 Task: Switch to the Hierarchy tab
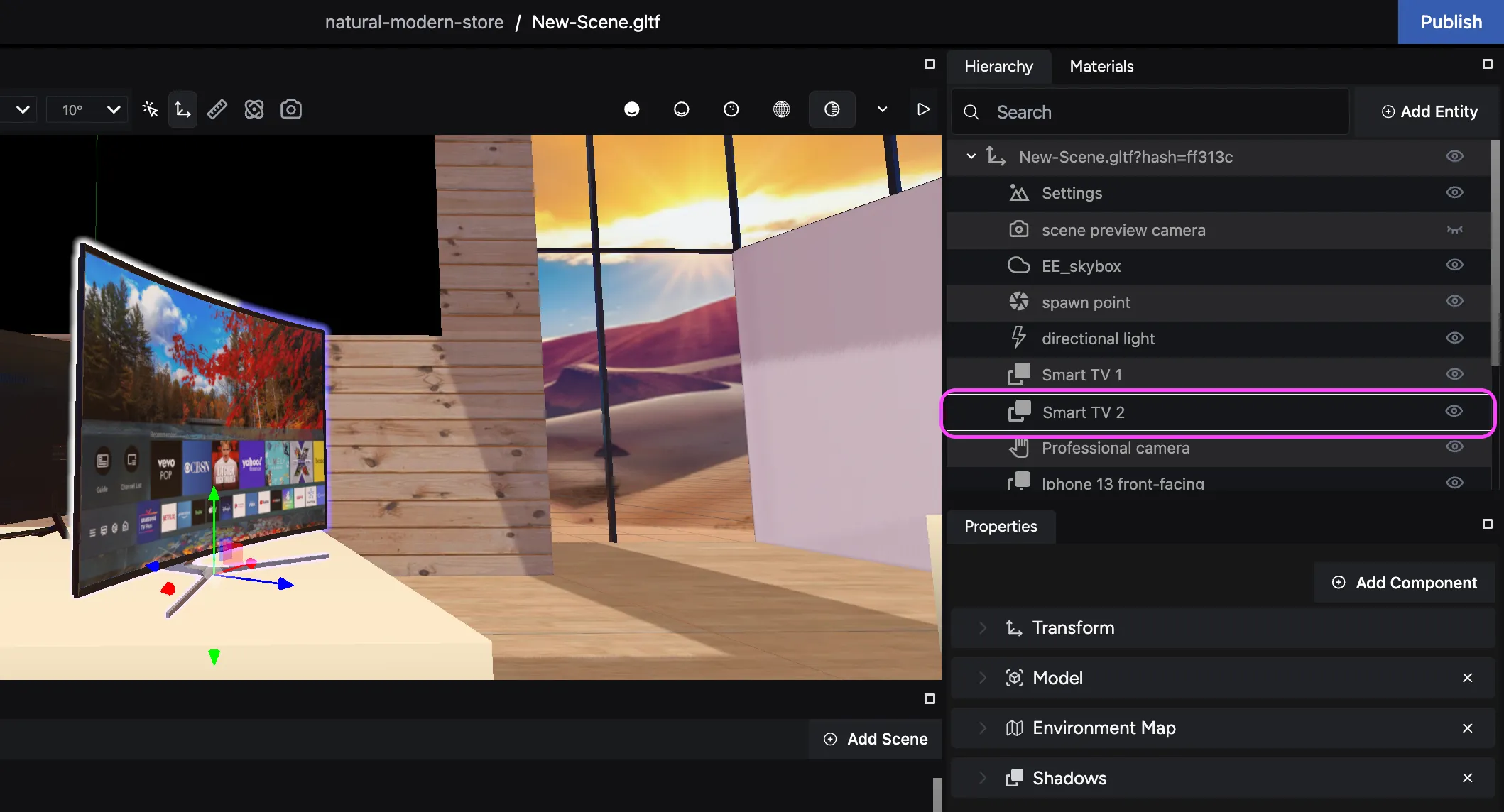[x=998, y=65]
